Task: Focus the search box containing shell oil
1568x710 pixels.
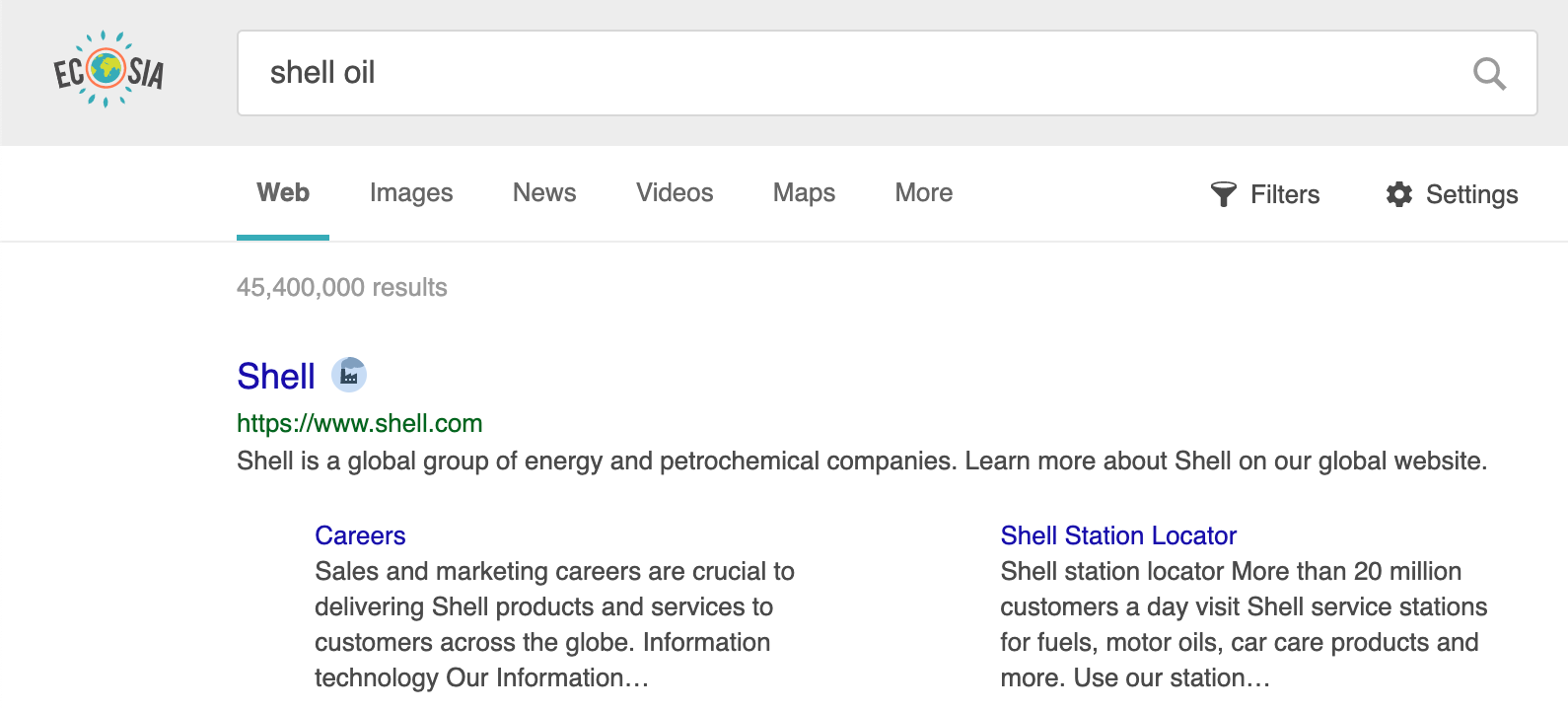Action: (x=888, y=73)
